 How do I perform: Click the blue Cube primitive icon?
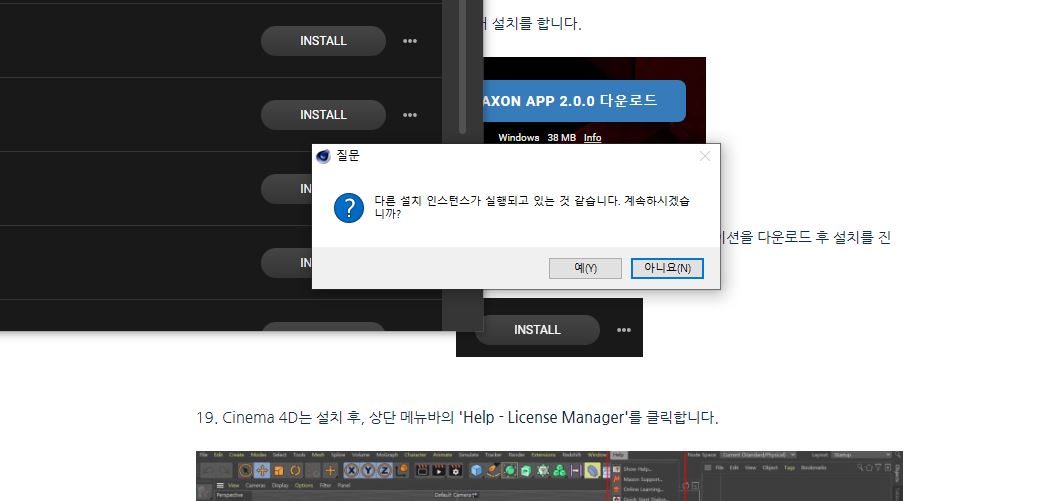click(x=476, y=470)
